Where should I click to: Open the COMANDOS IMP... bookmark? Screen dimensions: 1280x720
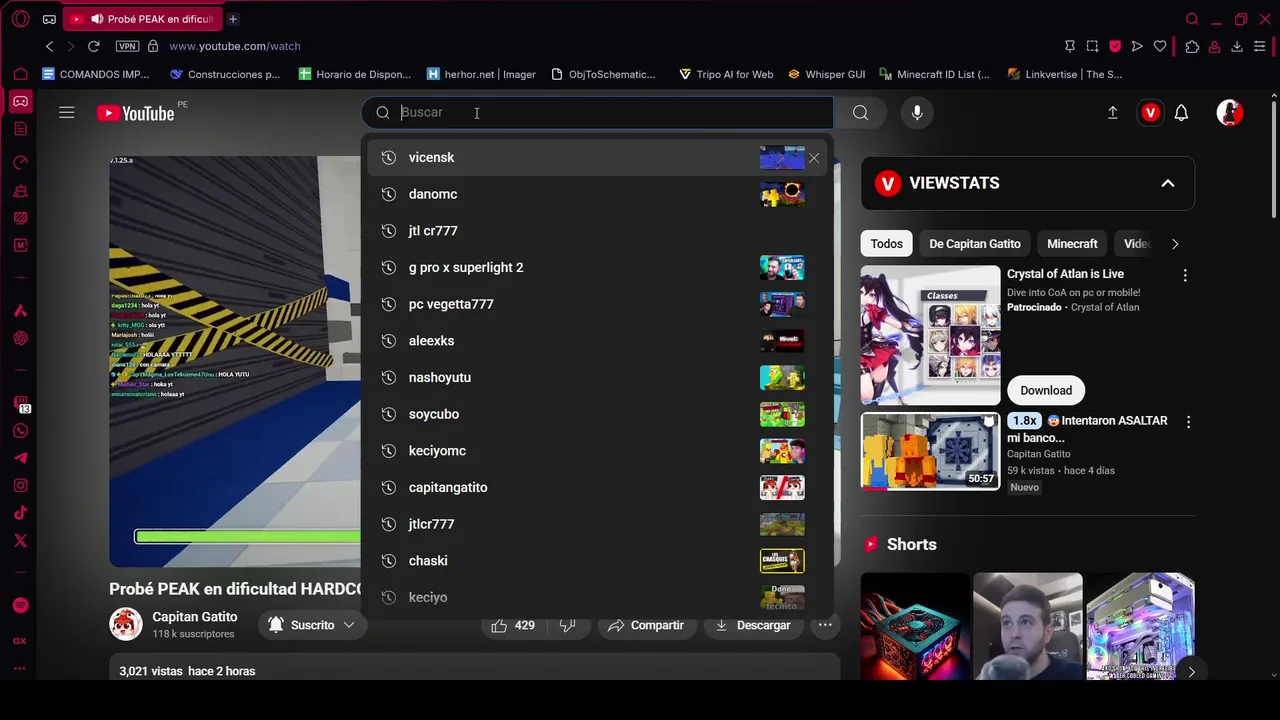pyautogui.click(x=95, y=74)
